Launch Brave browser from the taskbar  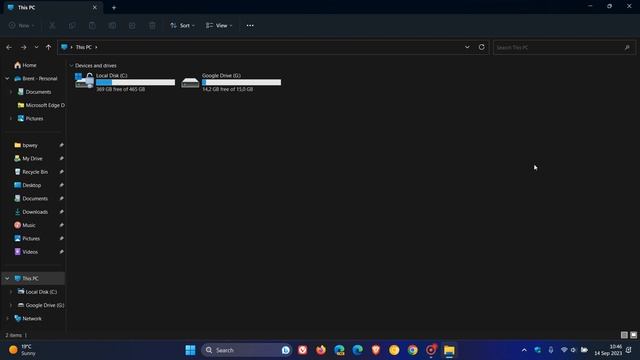click(x=376, y=350)
